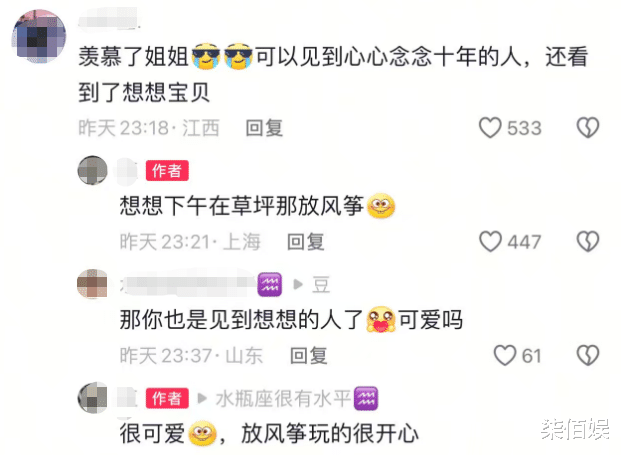
Task: Tap the Aquarius icon after 水瓶座很有水平
Action: [x=366, y=398]
